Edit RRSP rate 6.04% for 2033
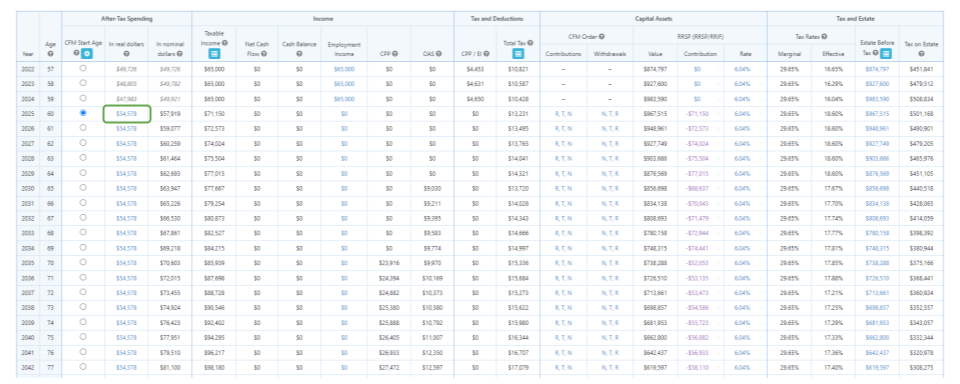Image resolution: width=960 pixels, height=384 pixels. (x=742, y=233)
